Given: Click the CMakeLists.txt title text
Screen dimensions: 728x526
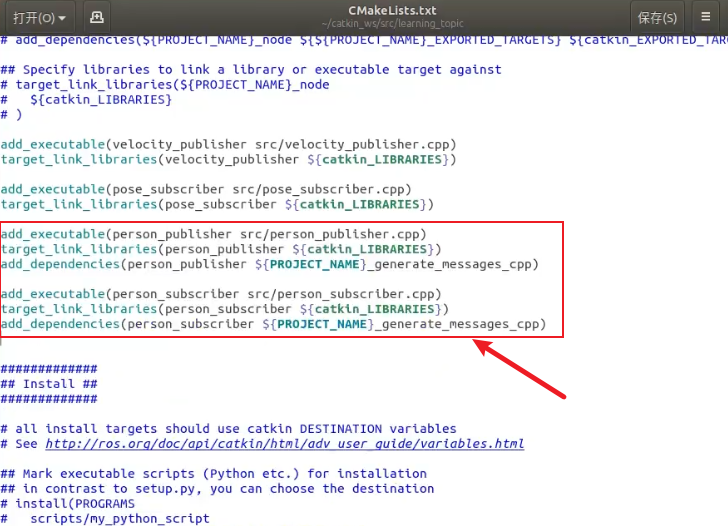Looking at the screenshot, I should click(x=392, y=10).
